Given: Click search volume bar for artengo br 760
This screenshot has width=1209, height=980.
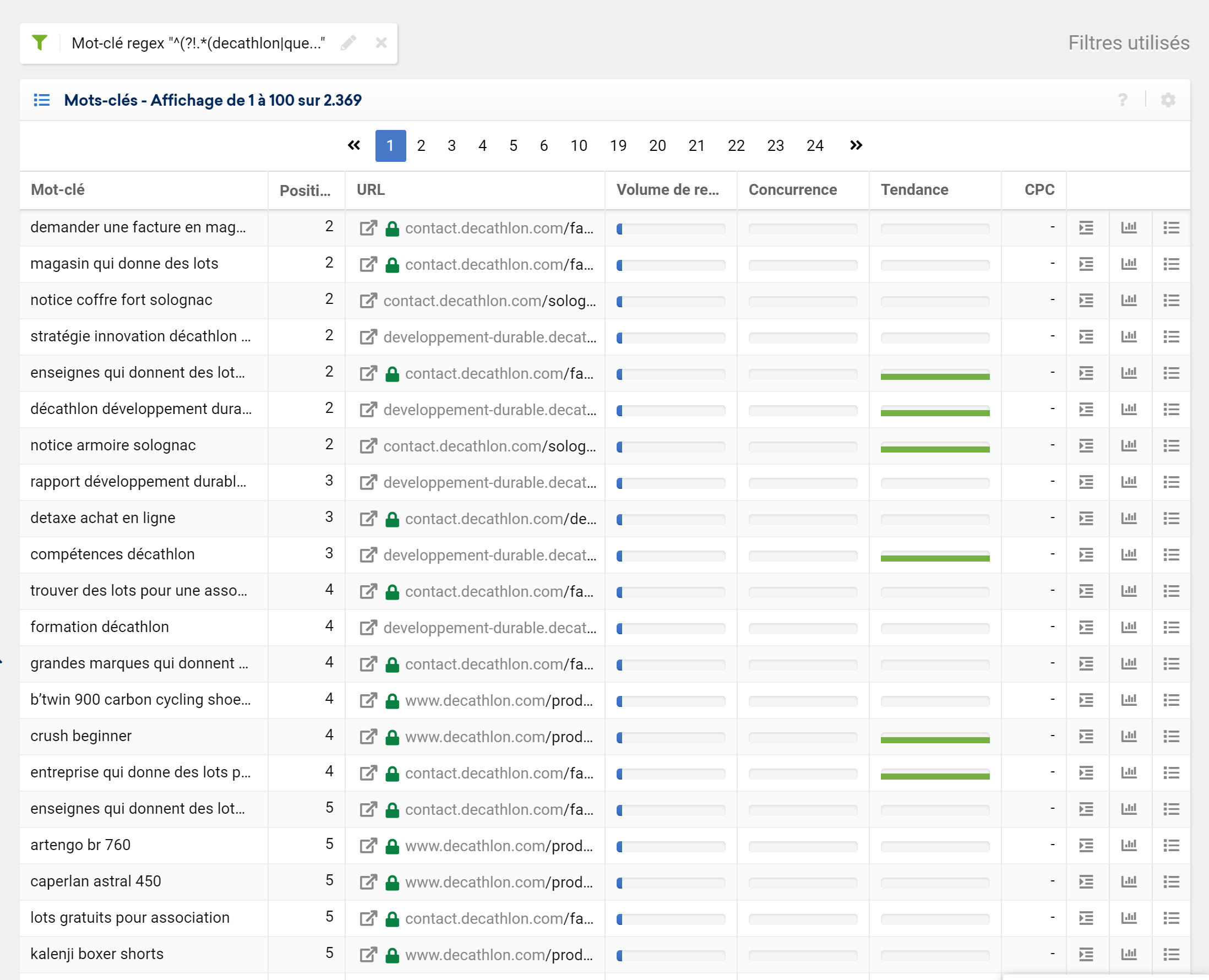Looking at the screenshot, I should [x=671, y=846].
